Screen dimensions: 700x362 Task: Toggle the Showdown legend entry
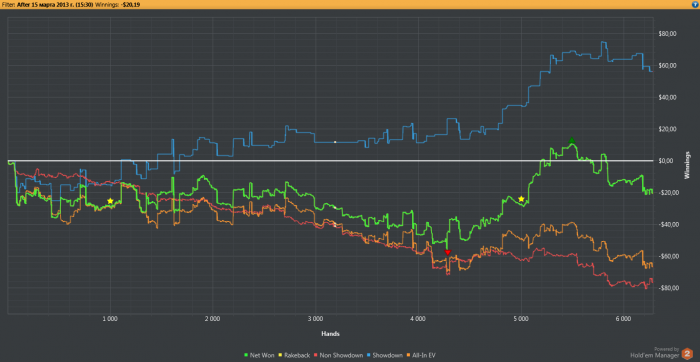coord(386,355)
